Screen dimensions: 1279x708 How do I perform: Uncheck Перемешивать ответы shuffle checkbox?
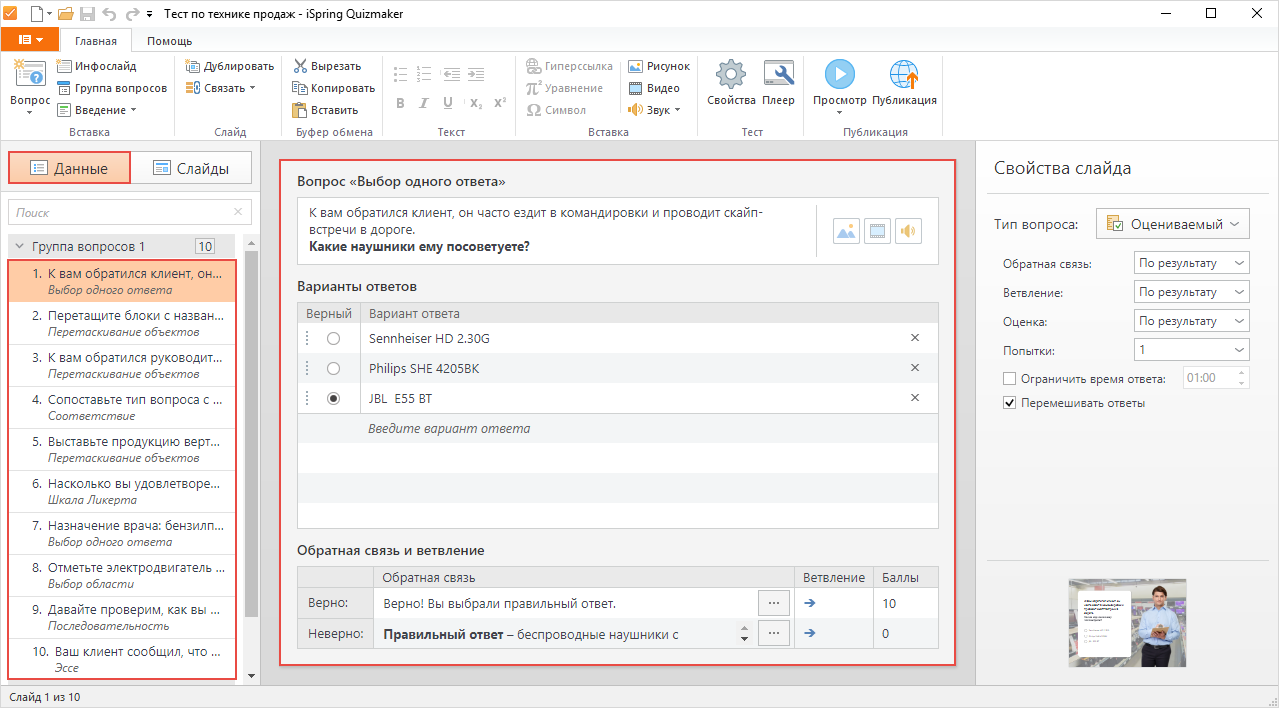(x=1009, y=403)
